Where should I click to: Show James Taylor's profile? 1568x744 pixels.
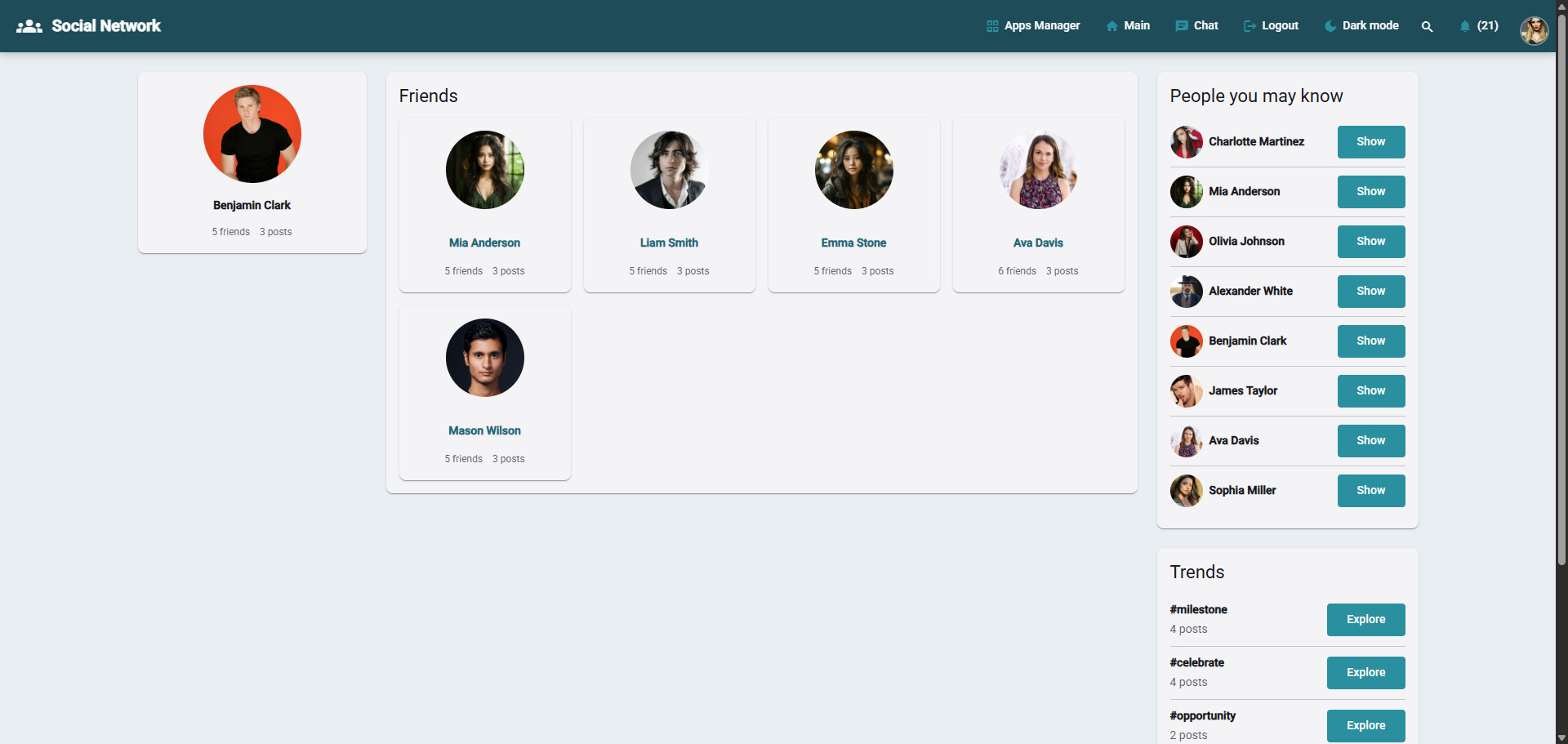click(1371, 391)
